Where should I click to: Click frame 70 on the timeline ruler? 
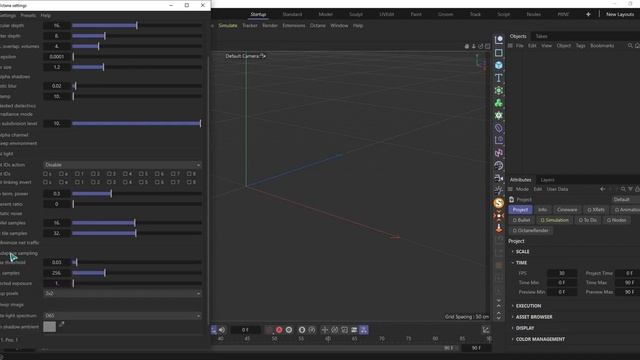pos(382,339)
